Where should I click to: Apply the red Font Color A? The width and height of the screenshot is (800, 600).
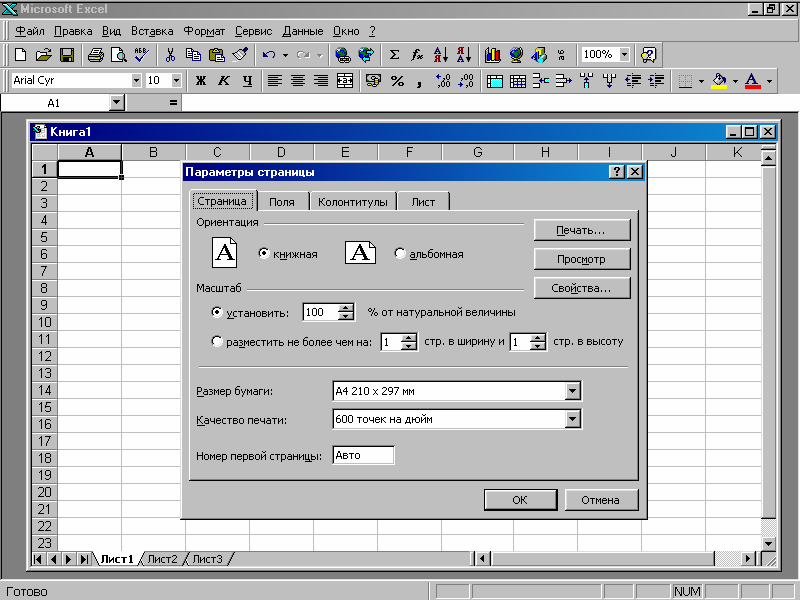pyautogui.click(x=753, y=81)
